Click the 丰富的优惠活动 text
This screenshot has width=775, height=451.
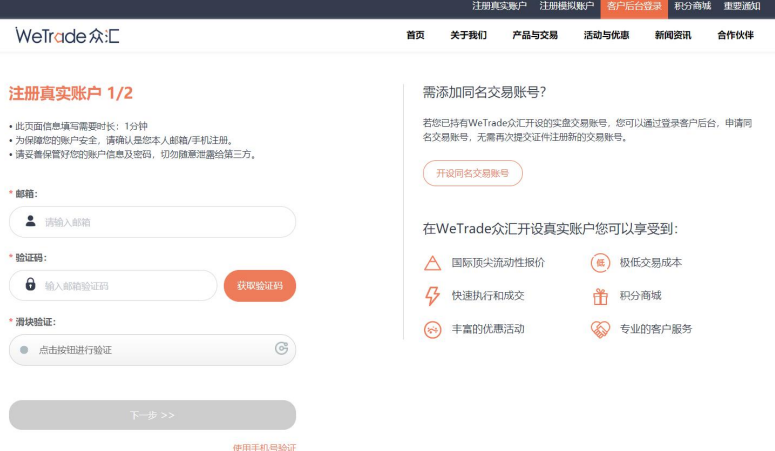coord(488,329)
